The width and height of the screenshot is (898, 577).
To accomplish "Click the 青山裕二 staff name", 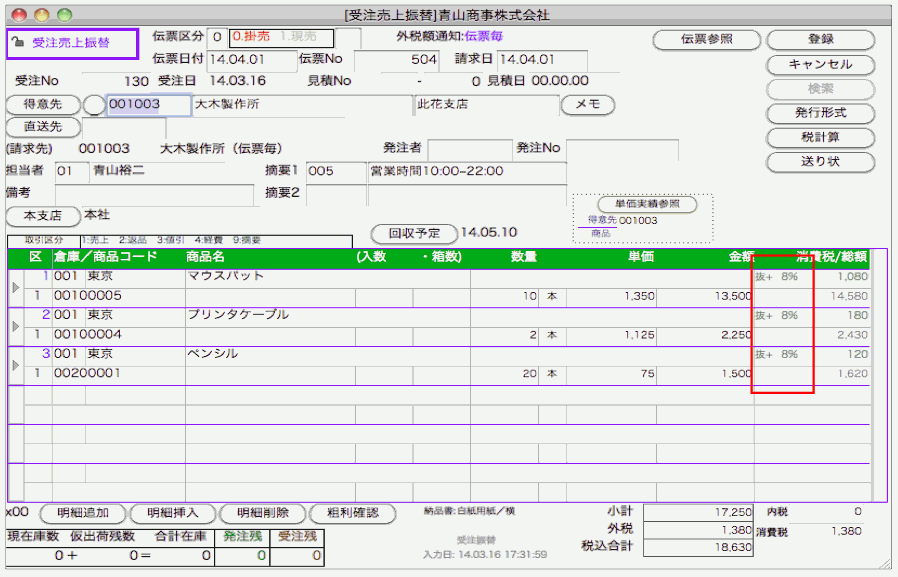I will tap(119, 171).
